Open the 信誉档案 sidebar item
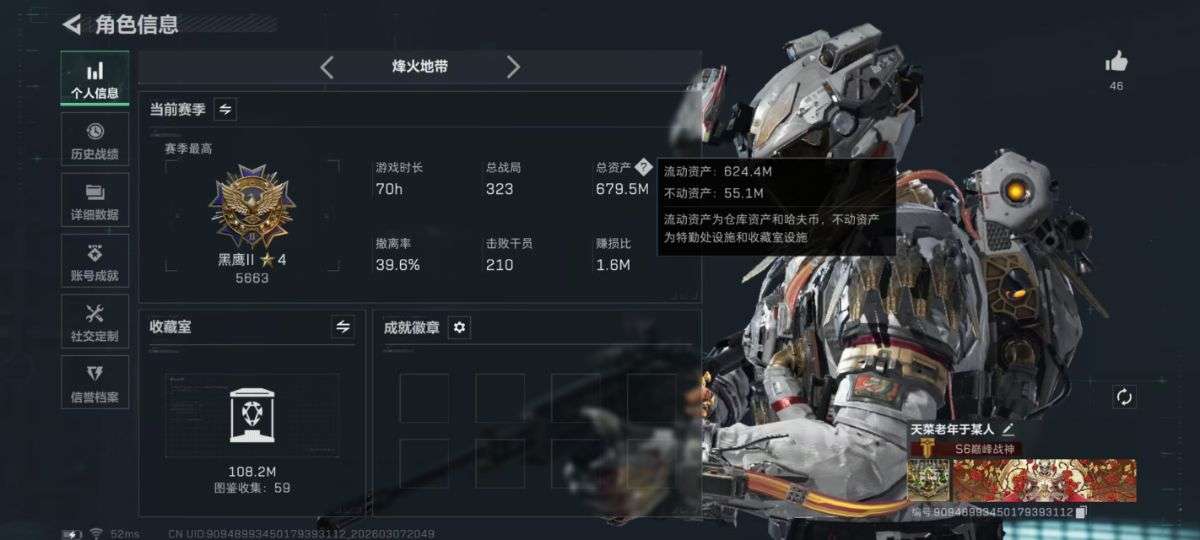1200x540 pixels. (95, 382)
